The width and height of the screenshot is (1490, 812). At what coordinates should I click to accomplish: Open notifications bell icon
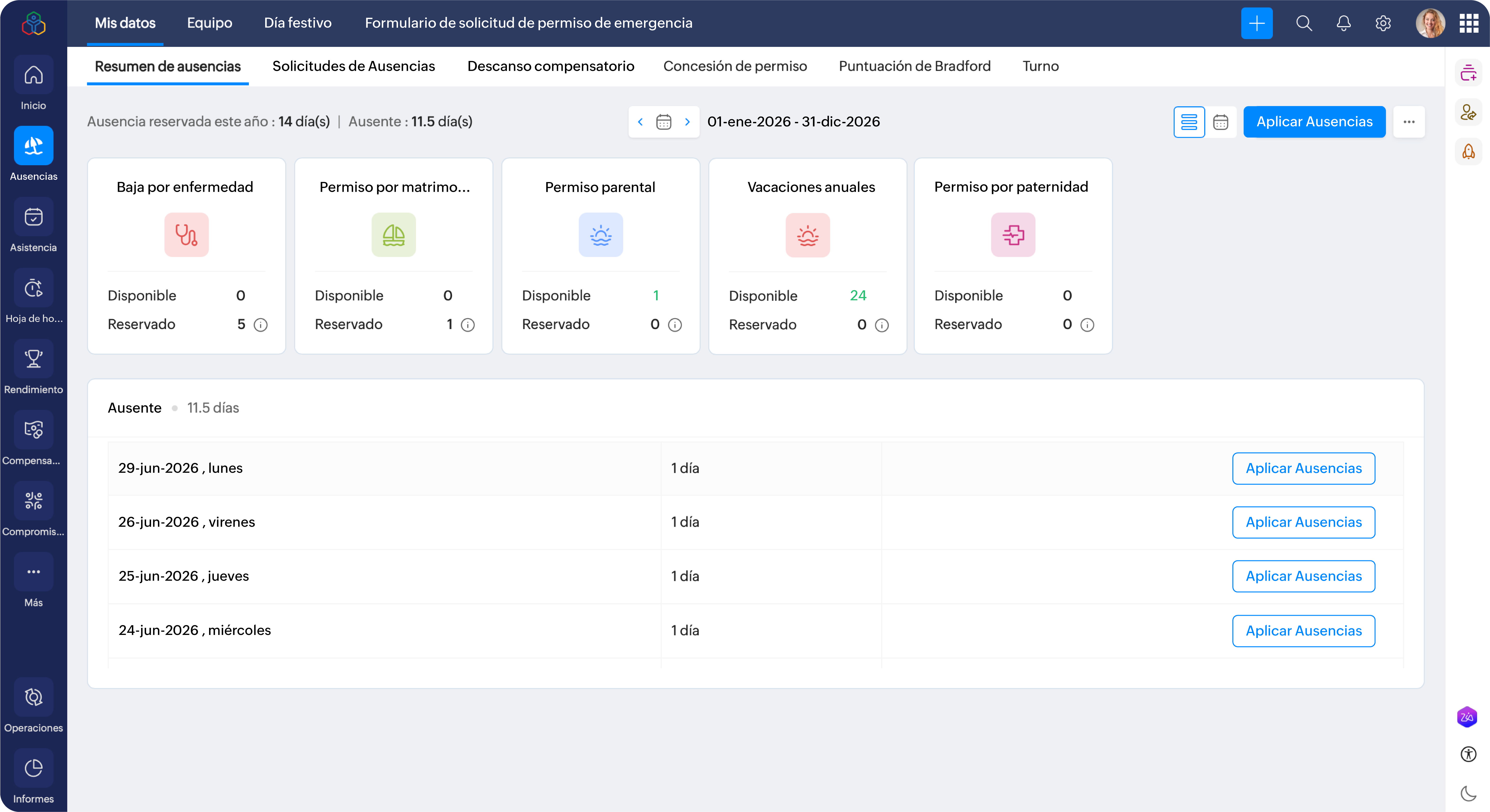pos(1344,23)
